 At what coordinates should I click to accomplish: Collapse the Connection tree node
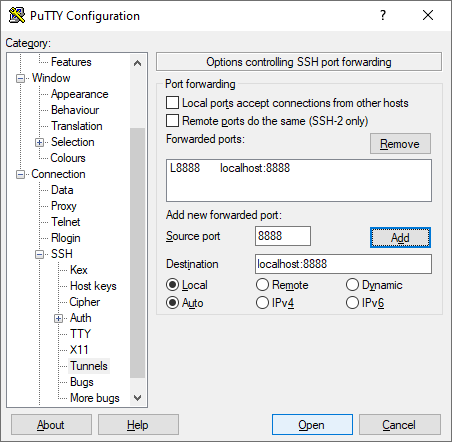(21, 175)
